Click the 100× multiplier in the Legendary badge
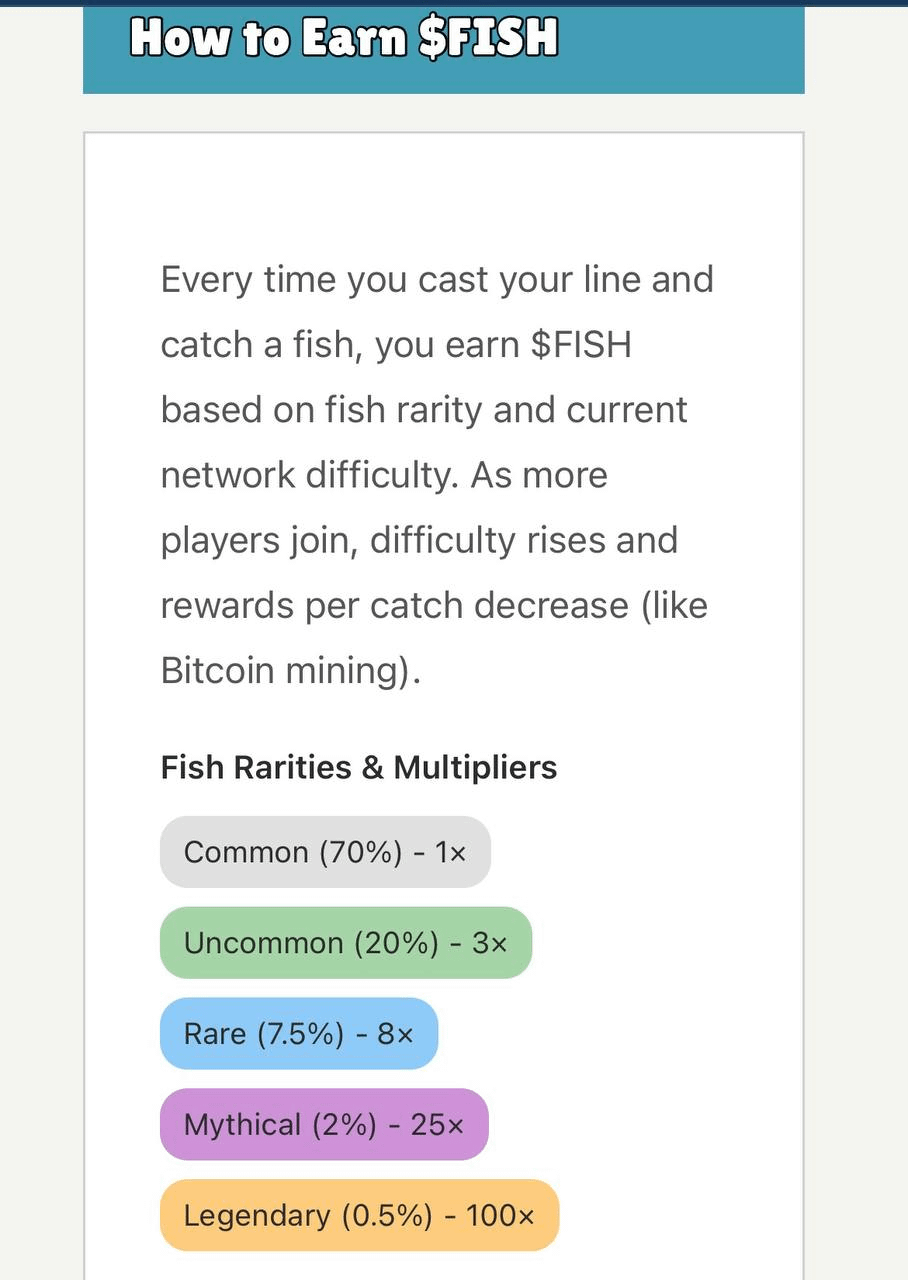908x1280 pixels. [x=500, y=1216]
